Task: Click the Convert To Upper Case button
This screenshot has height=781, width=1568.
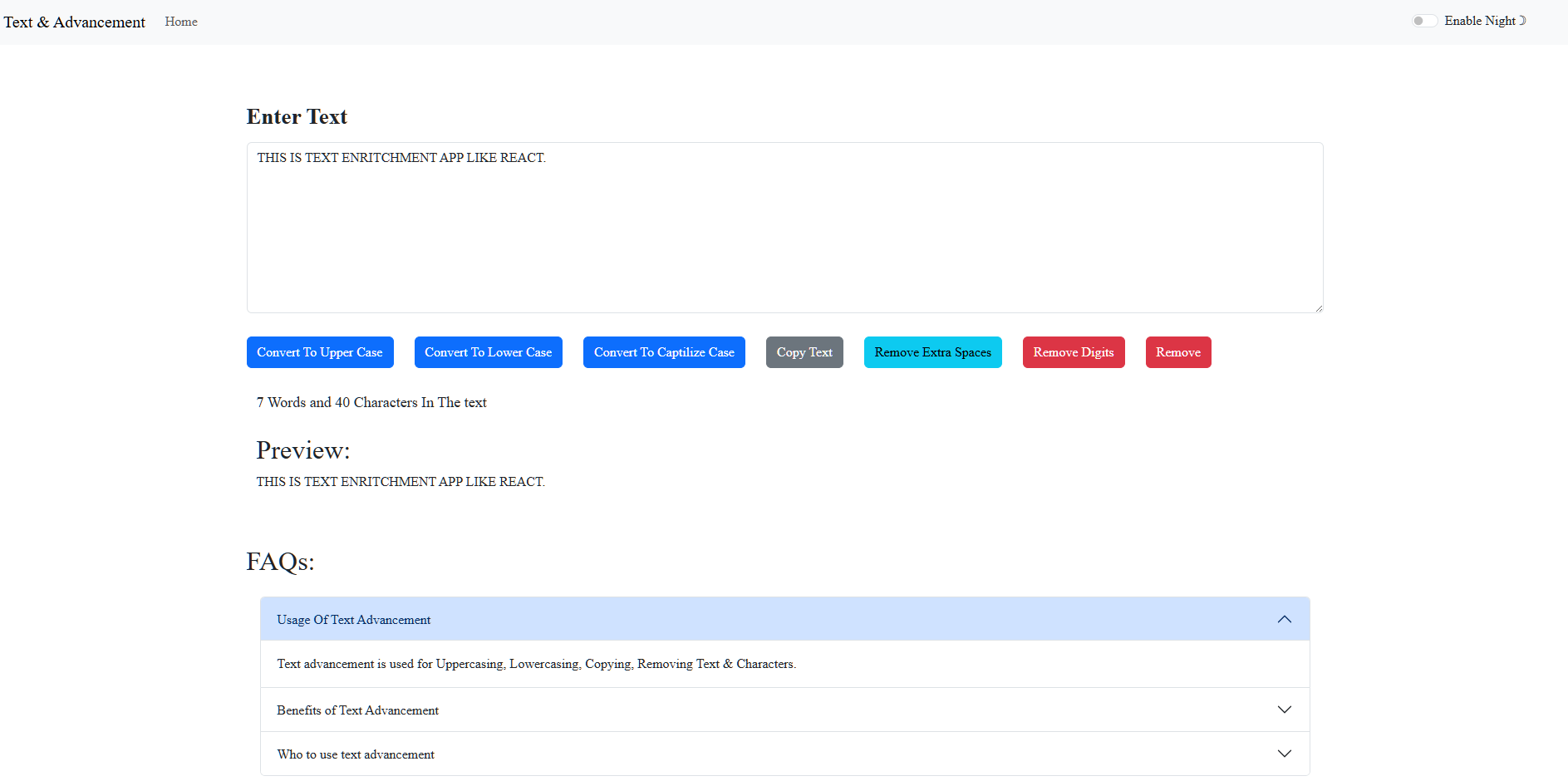Action: (320, 352)
